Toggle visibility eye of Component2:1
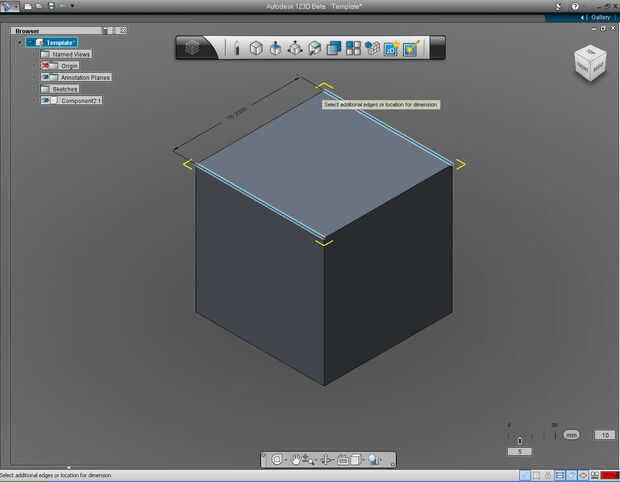Image resolution: width=620 pixels, height=482 pixels. click(x=45, y=100)
